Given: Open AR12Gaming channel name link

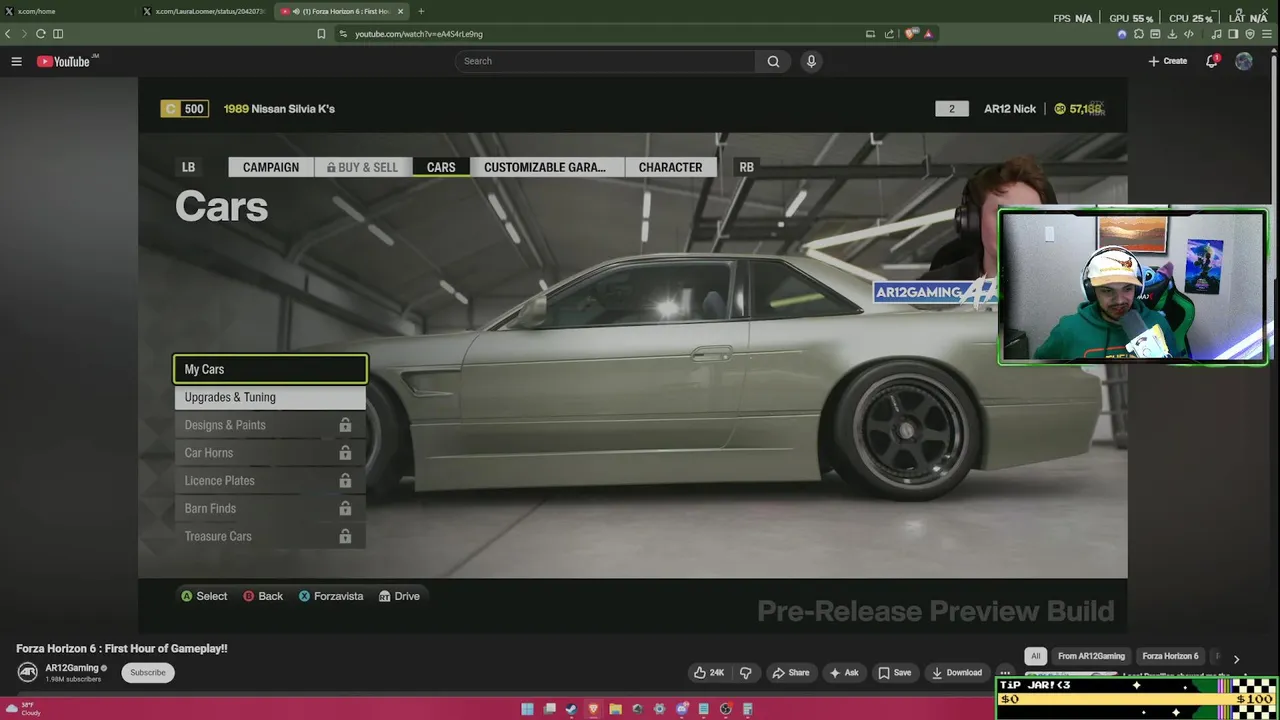Looking at the screenshot, I should click(x=72, y=668).
